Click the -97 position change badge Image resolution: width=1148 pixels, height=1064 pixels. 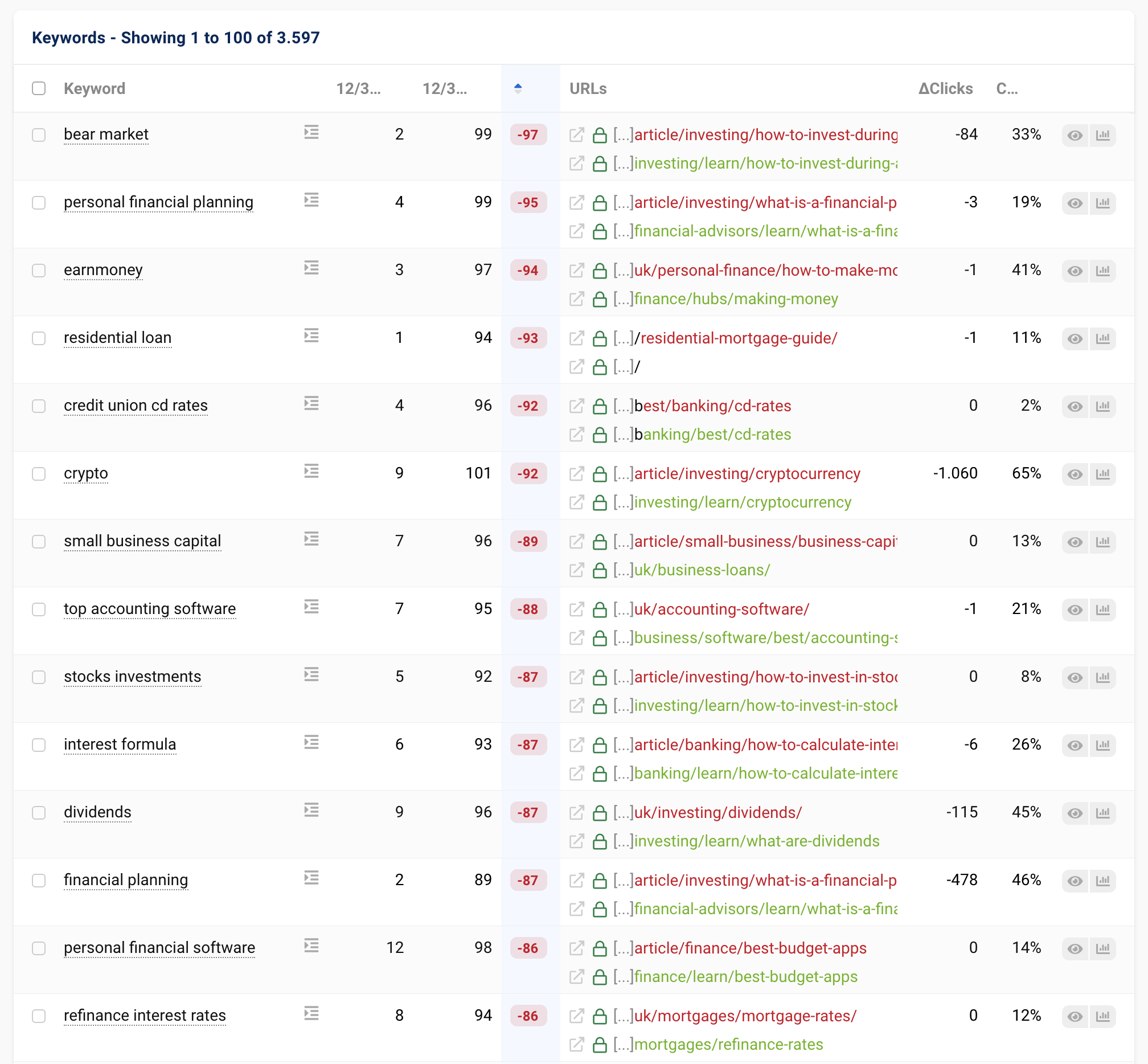pos(527,136)
